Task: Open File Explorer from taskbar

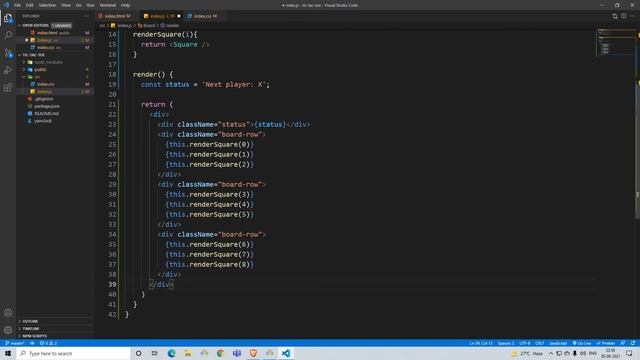Action: click(x=188, y=353)
